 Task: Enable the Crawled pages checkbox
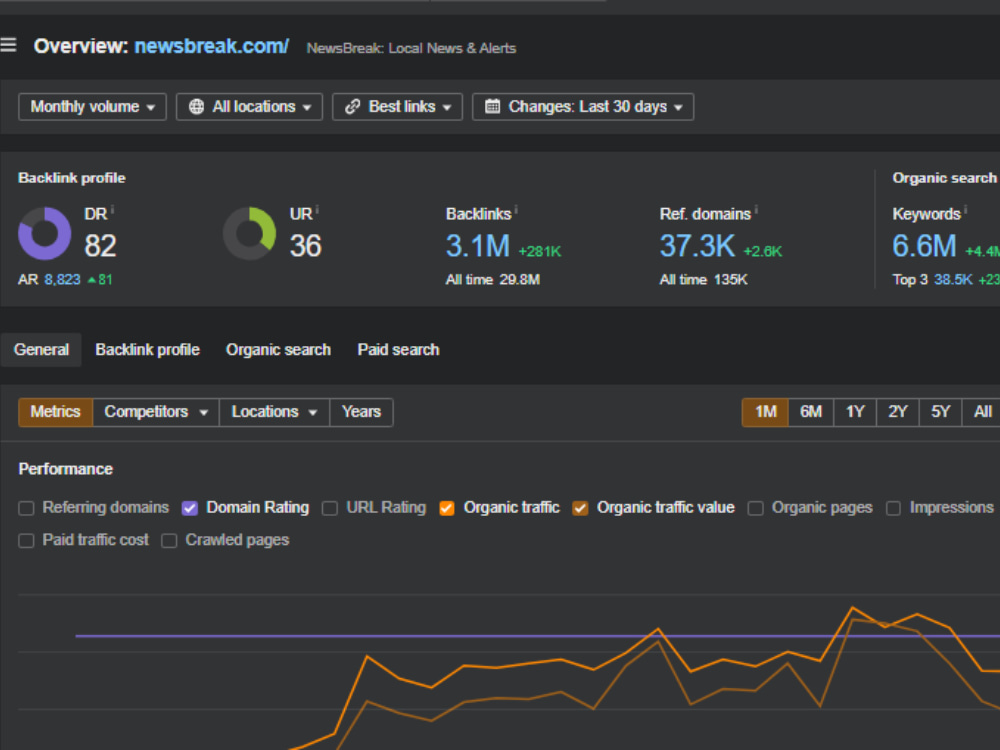click(x=169, y=541)
